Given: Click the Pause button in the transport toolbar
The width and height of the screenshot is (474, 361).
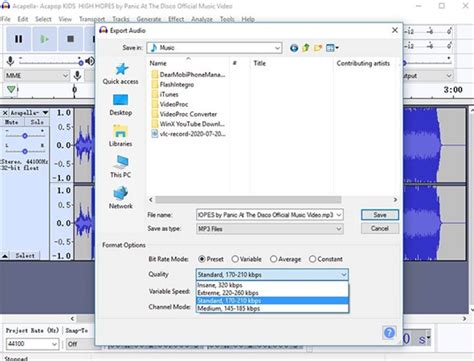Looking at the screenshot, I should (18, 39).
